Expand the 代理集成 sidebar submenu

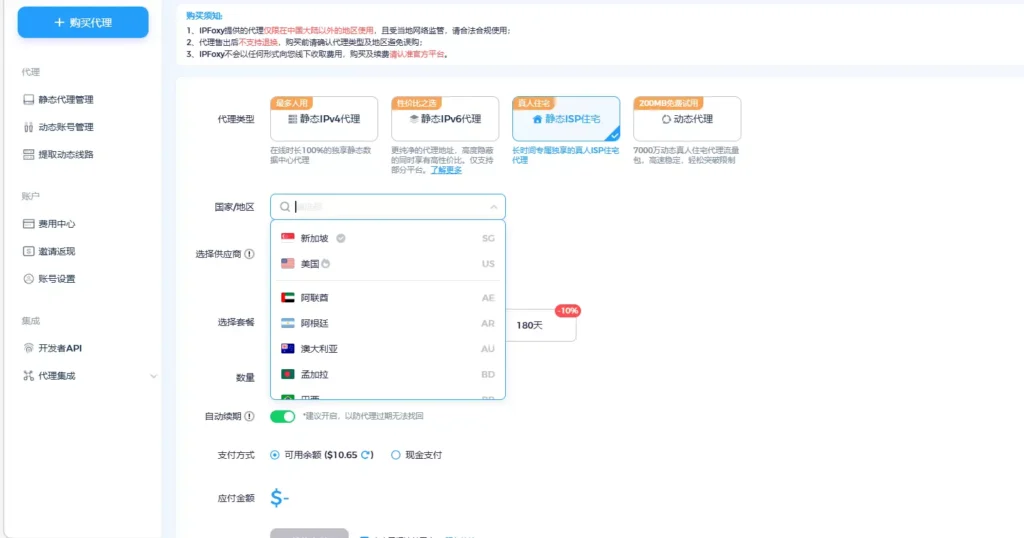153,376
